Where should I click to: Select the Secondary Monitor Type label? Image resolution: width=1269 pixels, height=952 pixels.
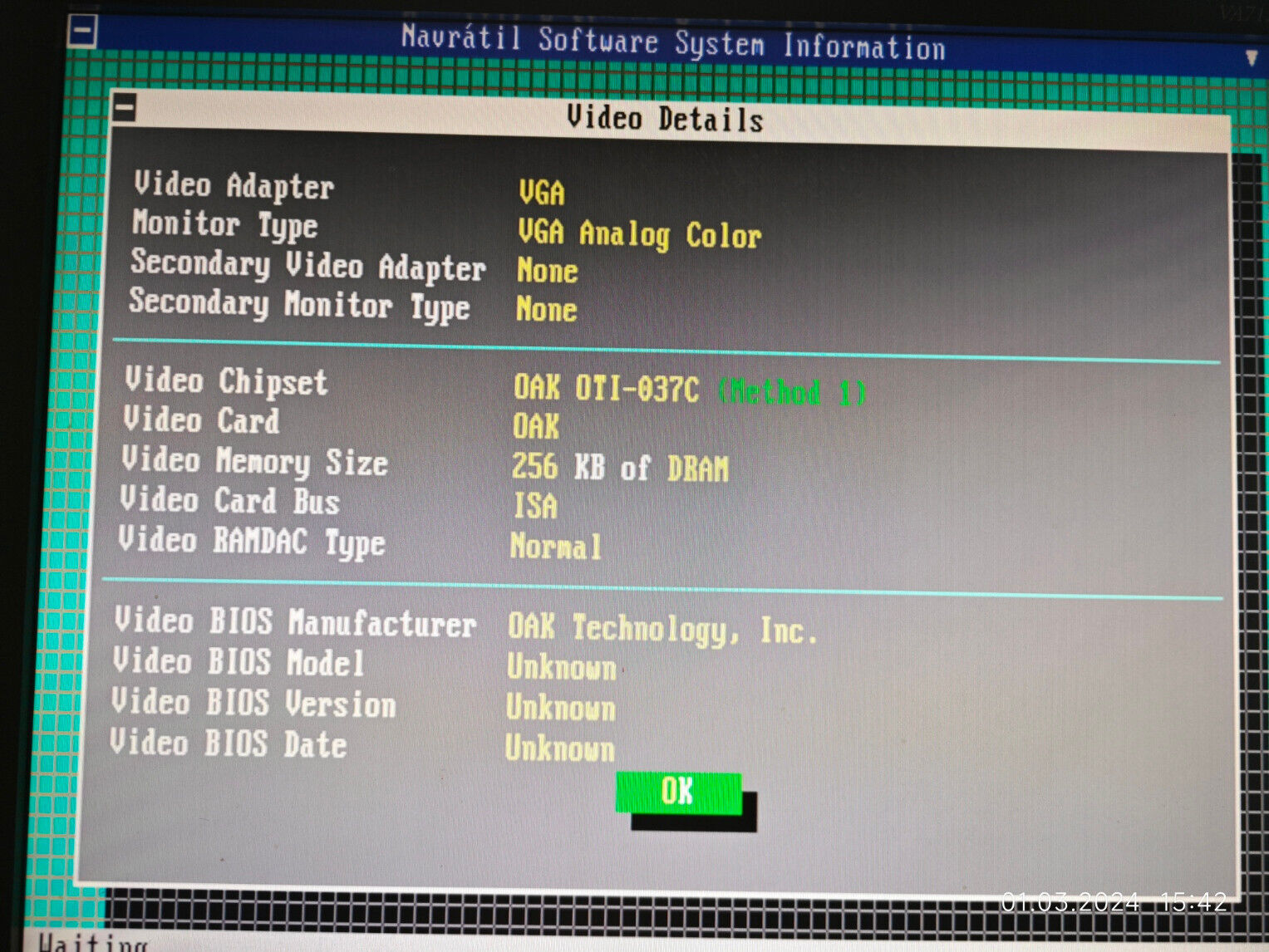click(299, 304)
